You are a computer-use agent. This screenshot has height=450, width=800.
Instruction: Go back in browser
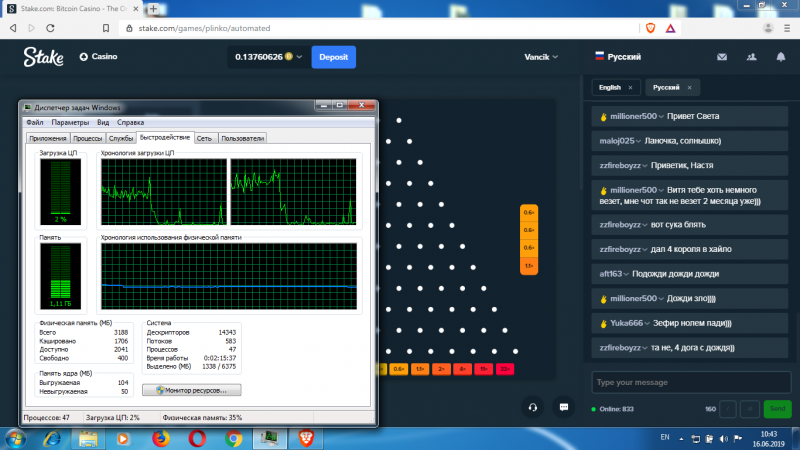click(13, 28)
